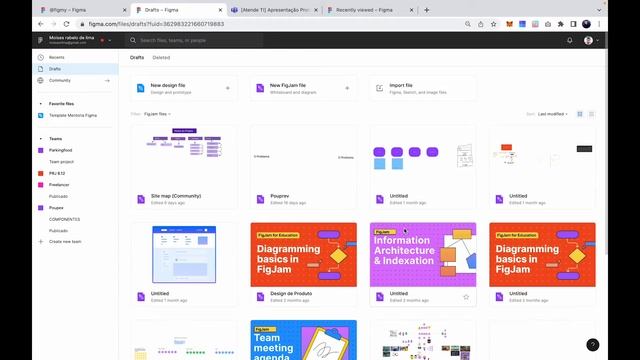Click Site map (Community) file type icon

click(x=141, y=199)
